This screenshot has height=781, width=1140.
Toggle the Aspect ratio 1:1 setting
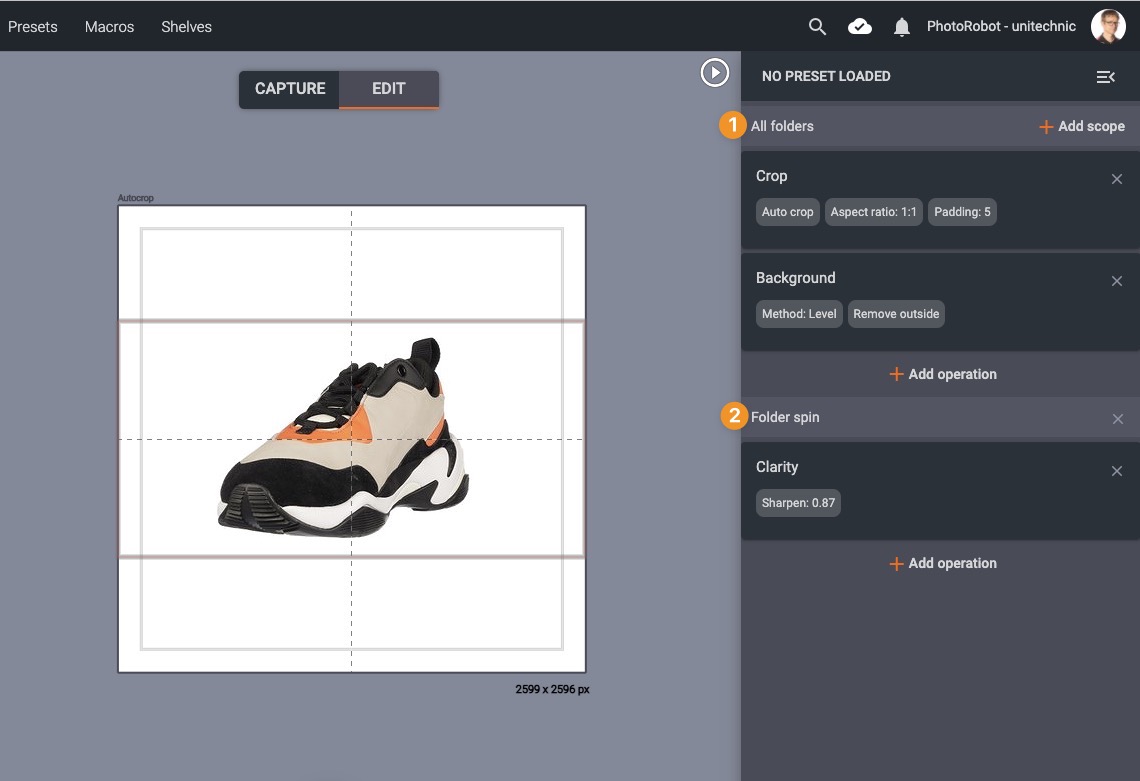point(874,211)
